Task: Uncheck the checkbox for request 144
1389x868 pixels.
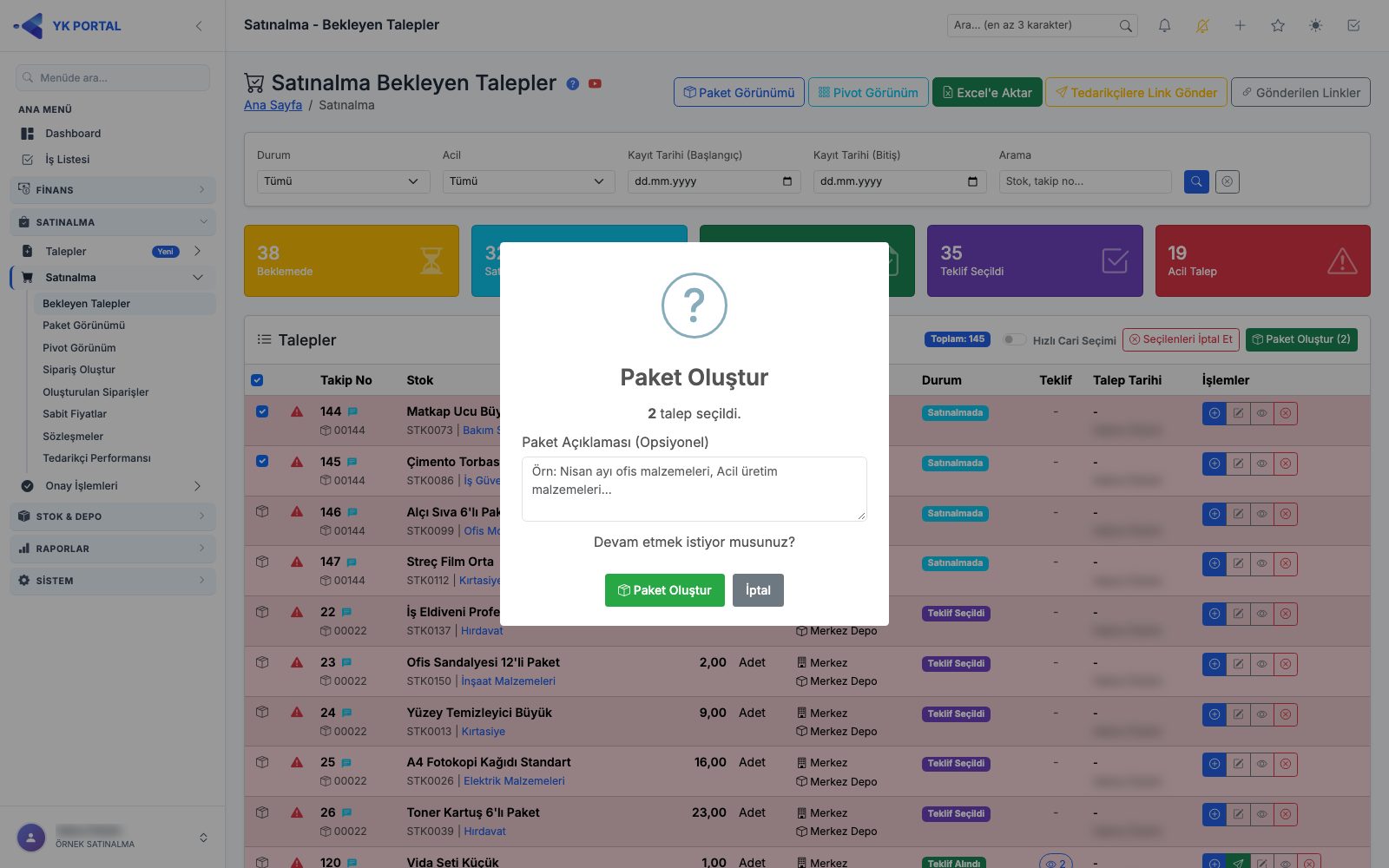Action: coord(262,411)
